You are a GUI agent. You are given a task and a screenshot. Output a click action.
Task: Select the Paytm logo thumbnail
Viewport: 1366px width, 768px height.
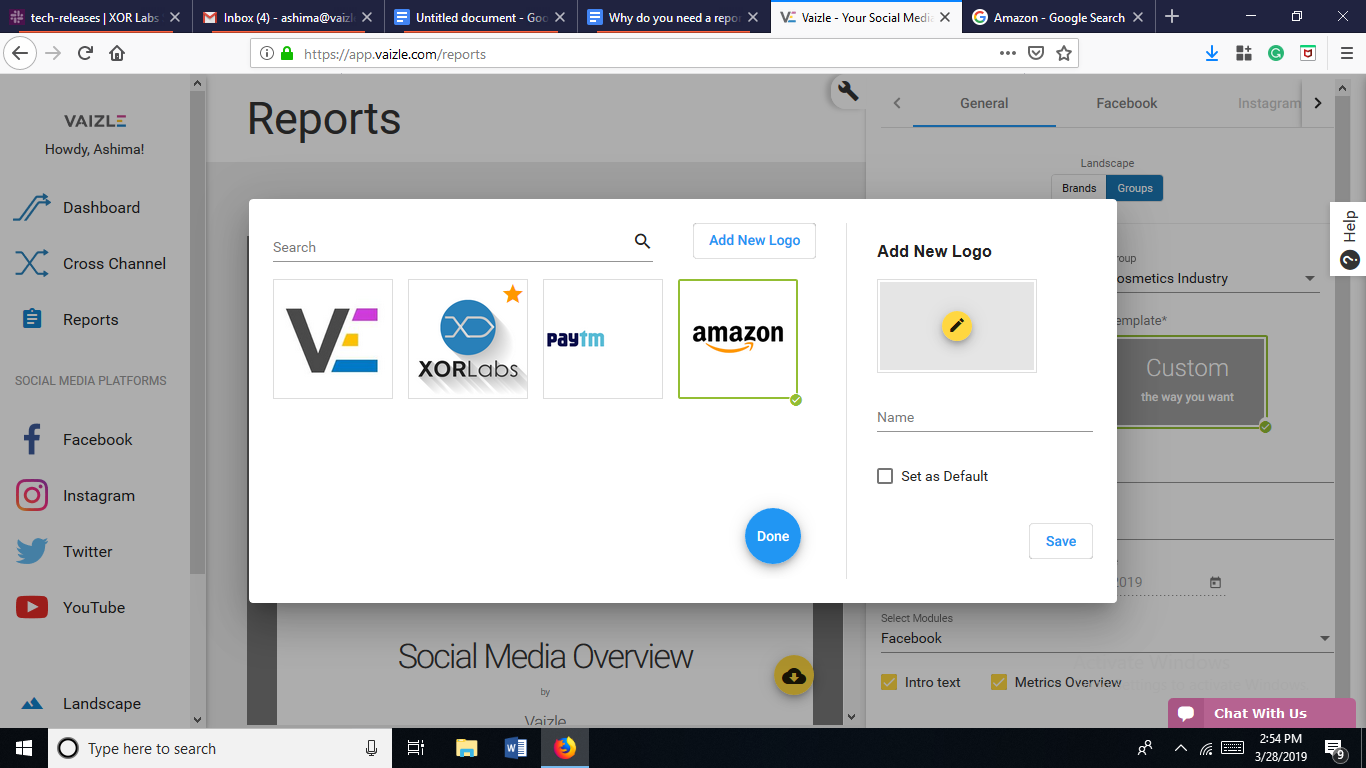(x=603, y=339)
